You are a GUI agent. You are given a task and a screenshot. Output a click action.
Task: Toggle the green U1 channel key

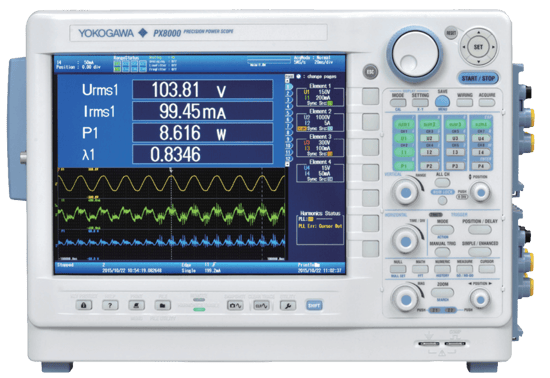point(404,139)
